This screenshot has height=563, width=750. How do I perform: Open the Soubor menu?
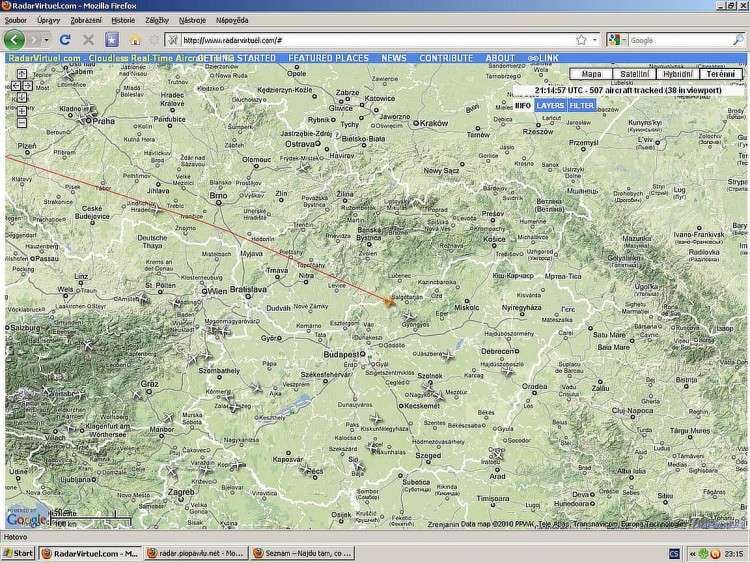coord(16,20)
